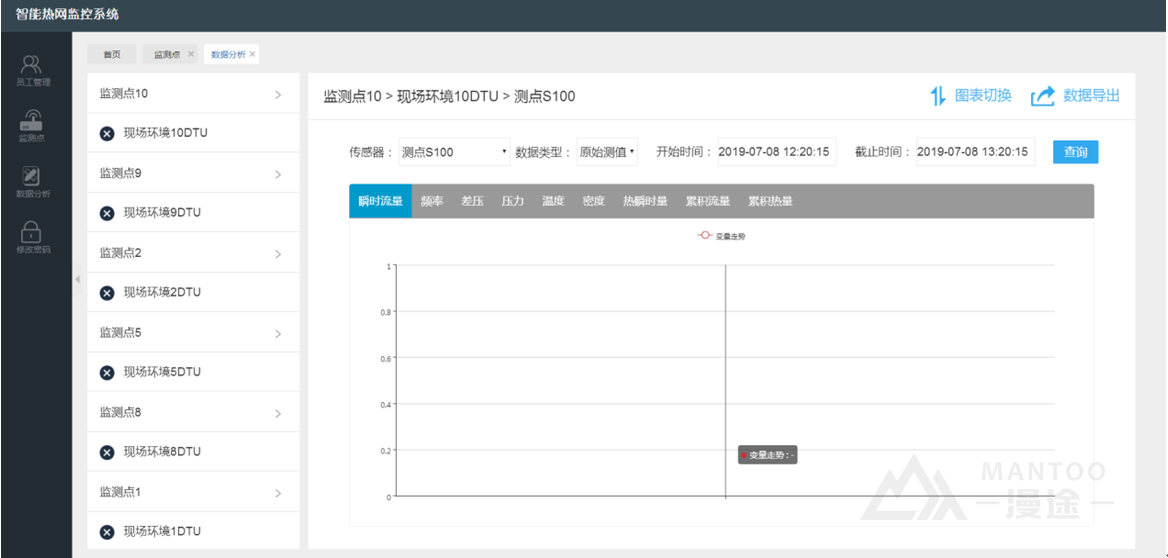Viewport: 1168px width, 558px height.
Task: Switch to the 频率 chart tab
Action: [x=432, y=201]
